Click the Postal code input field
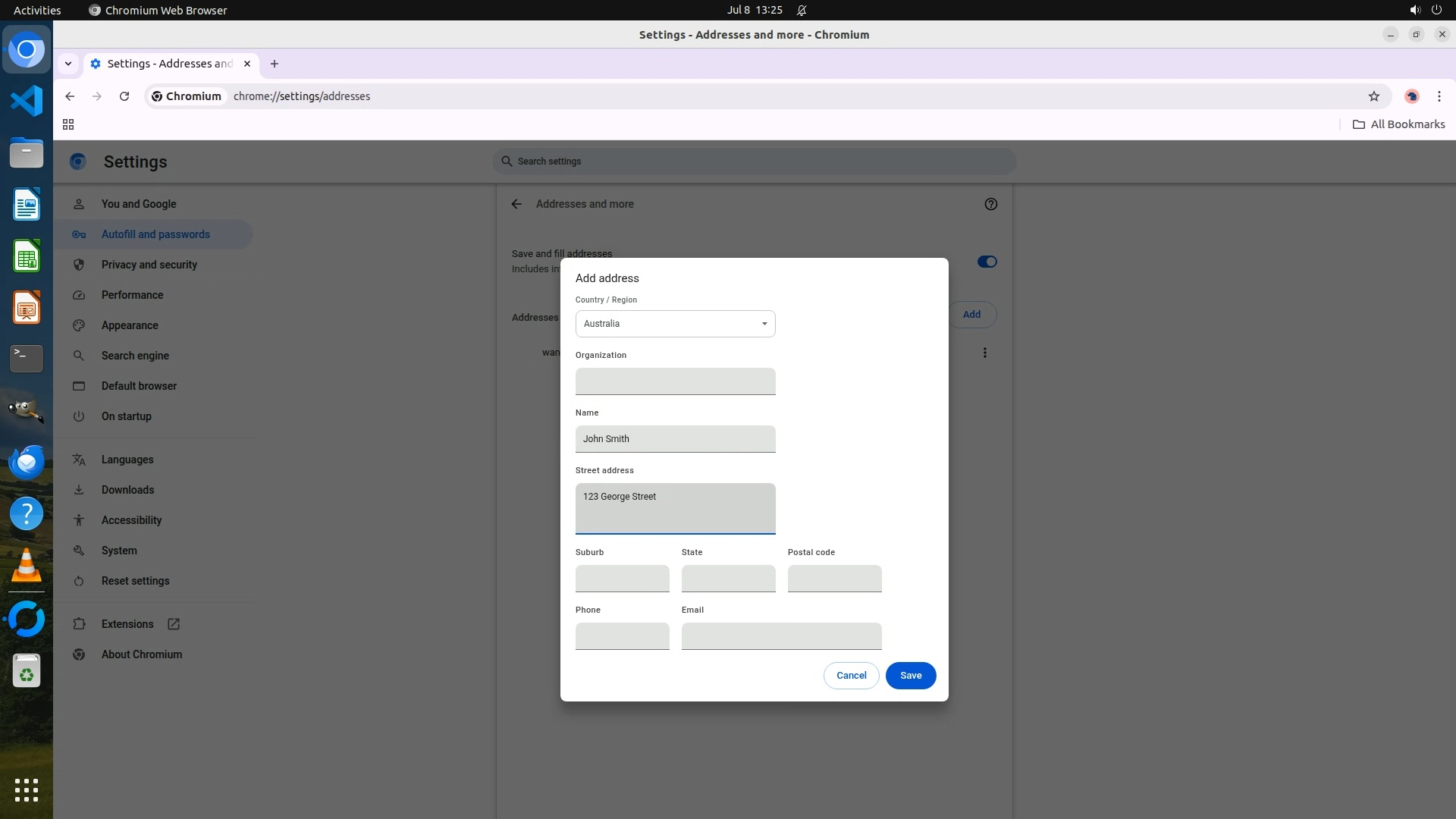The image size is (1456, 819). [834, 579]
